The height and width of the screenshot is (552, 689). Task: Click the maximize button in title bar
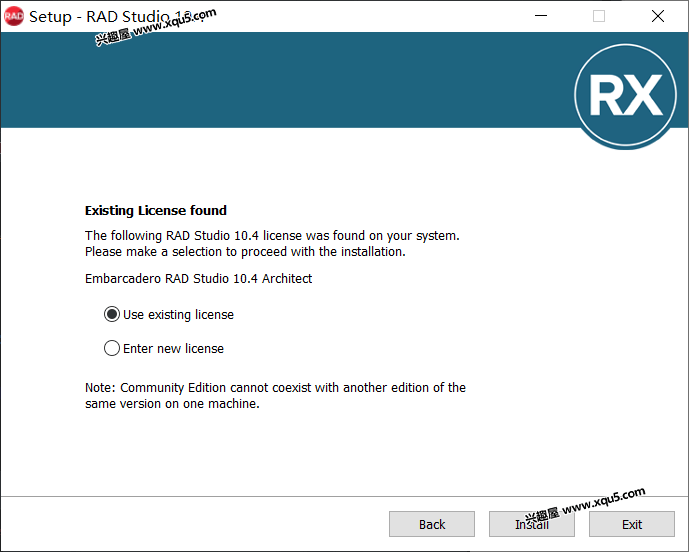(599, 16)
